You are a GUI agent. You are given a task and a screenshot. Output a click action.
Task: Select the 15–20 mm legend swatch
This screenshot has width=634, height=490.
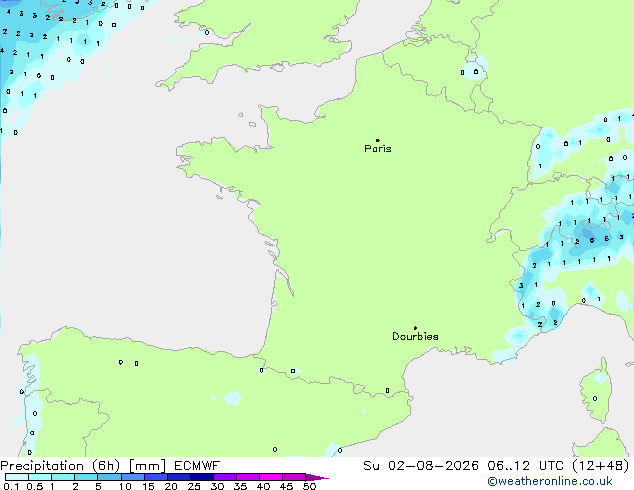(155, 477)
